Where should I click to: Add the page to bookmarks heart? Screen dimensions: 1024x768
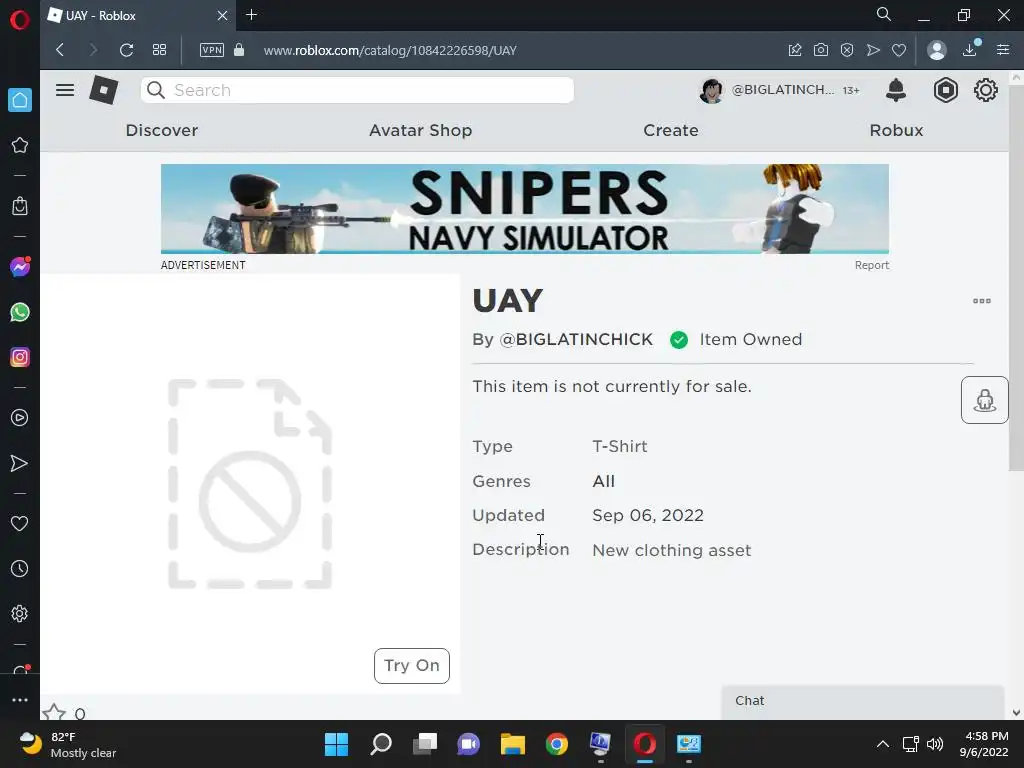(x=899, y=50)
